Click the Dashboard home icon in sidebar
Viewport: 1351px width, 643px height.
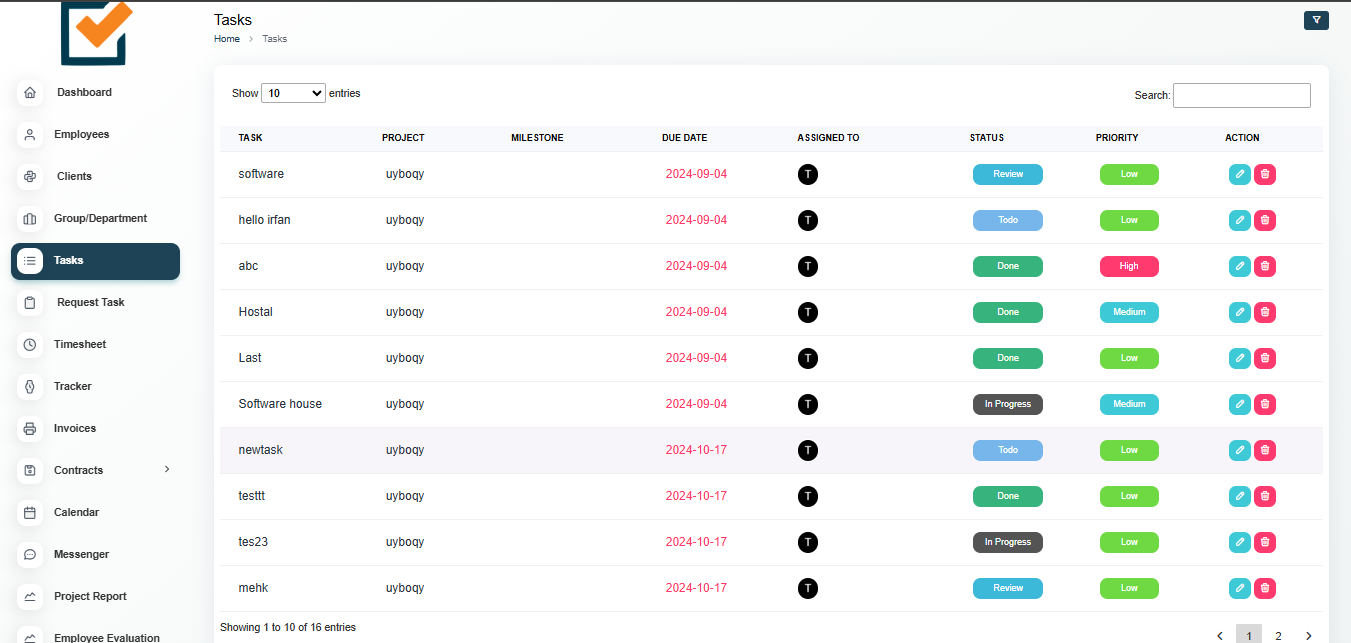tap(30, 92)
